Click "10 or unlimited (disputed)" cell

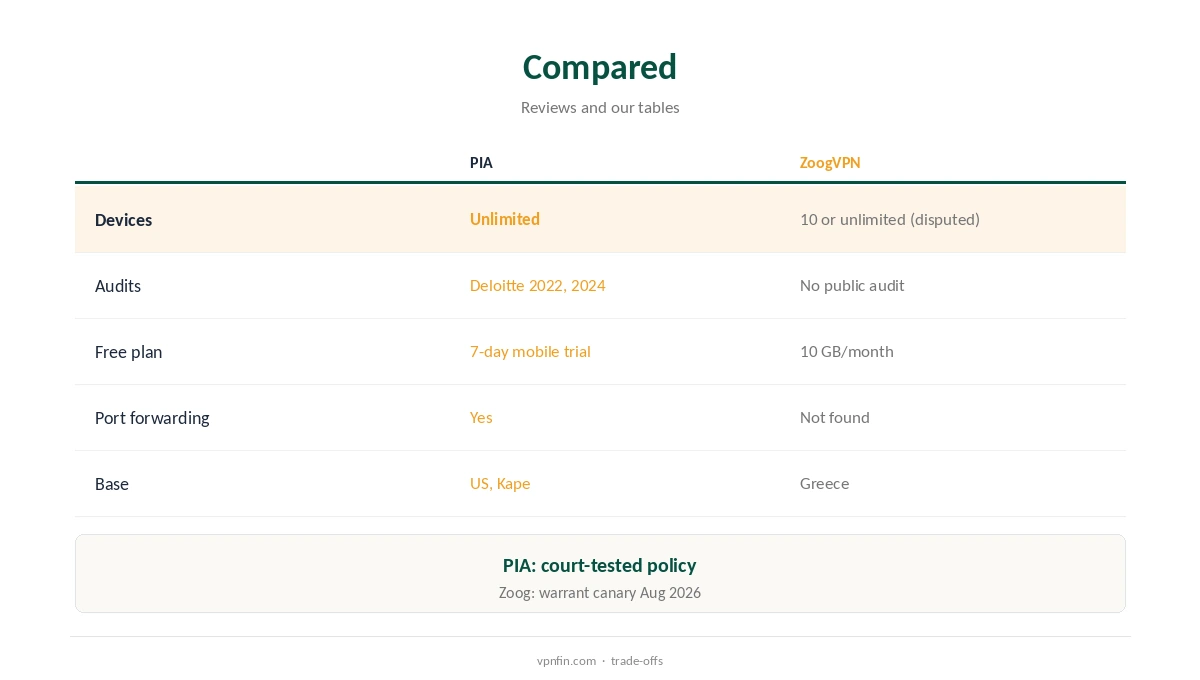(890, 219)
